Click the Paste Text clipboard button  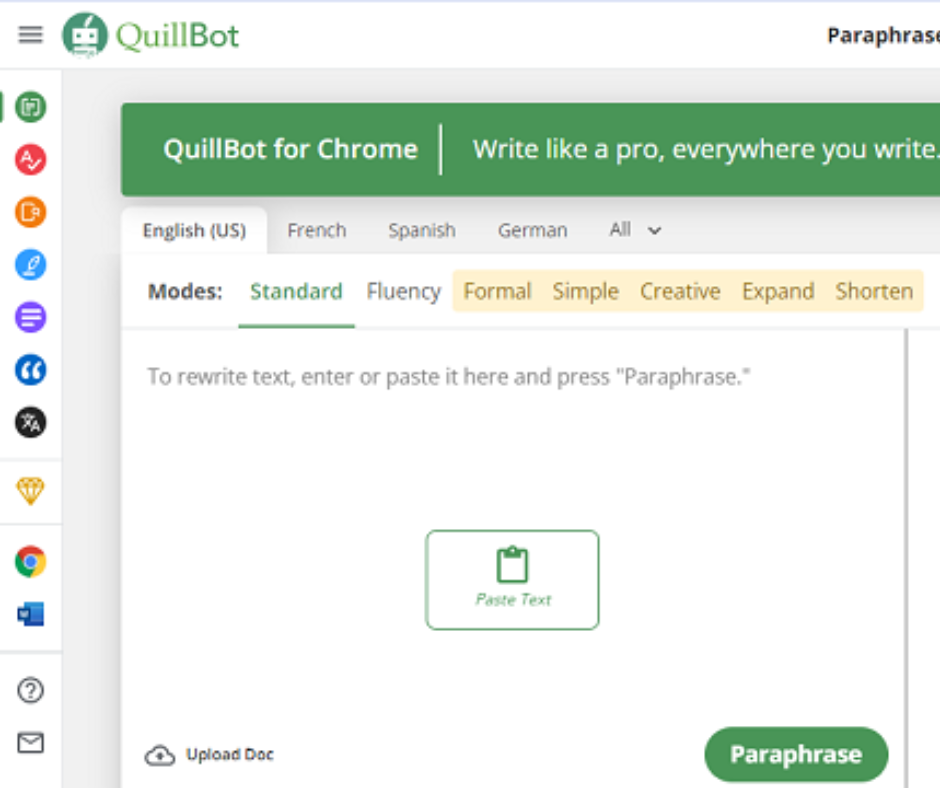(513, 580)
